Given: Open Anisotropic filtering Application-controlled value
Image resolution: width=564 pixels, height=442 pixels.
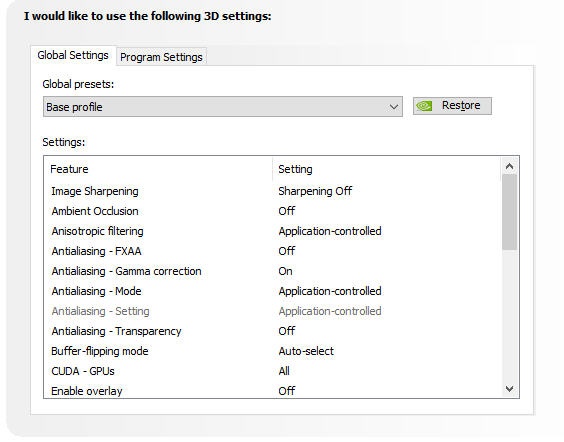Looking at the screenshot, I should tap(330, 231).
